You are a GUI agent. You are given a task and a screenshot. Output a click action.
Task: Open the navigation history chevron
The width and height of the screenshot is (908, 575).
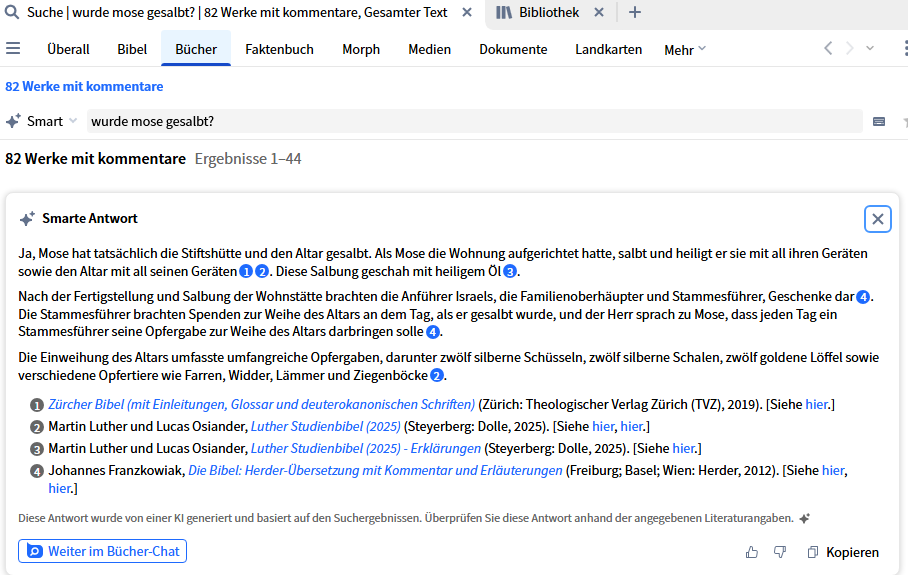pyautogui.click(x=870, y=48)
